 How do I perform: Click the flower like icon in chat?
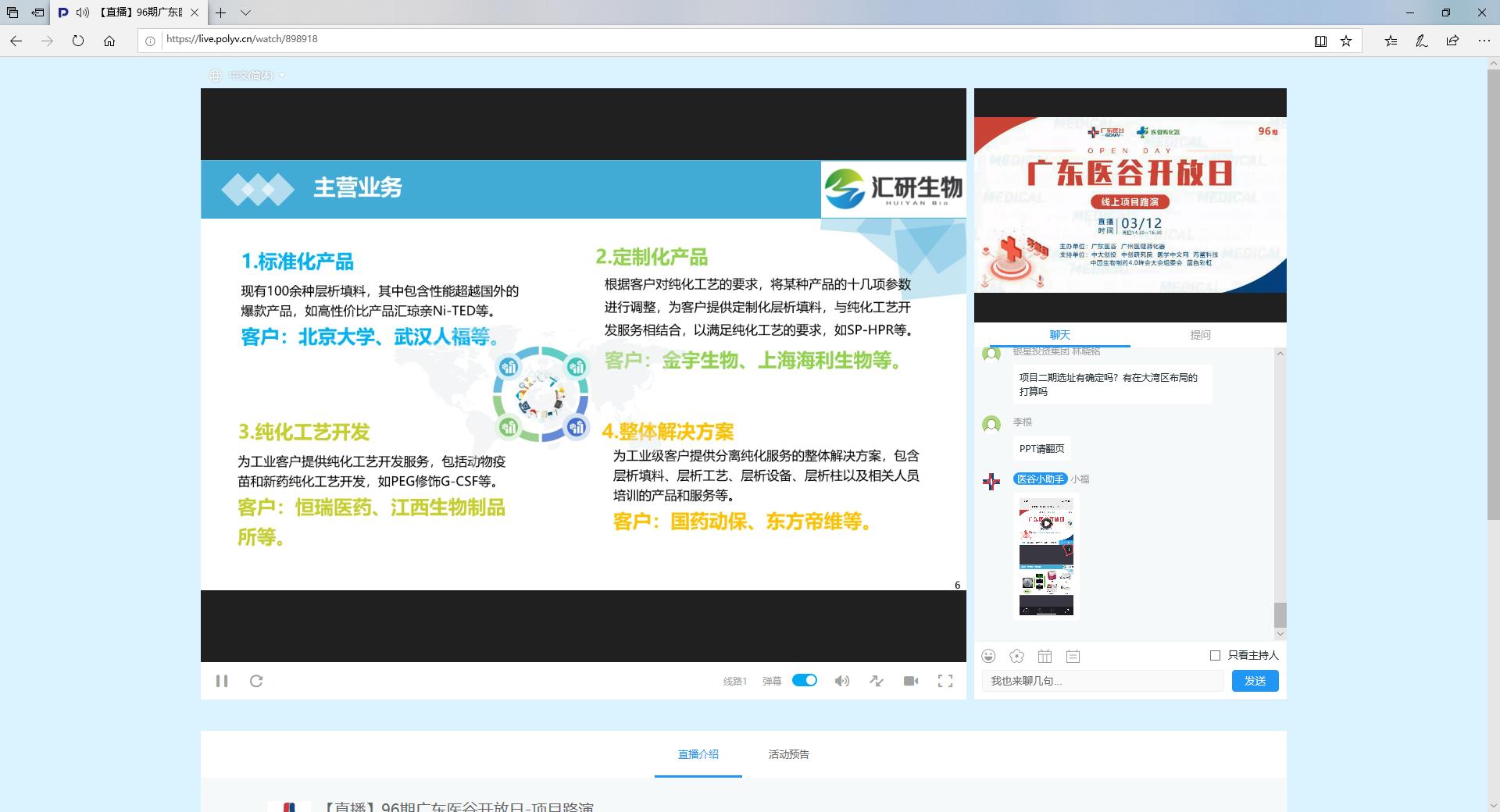coord(1016,656)
